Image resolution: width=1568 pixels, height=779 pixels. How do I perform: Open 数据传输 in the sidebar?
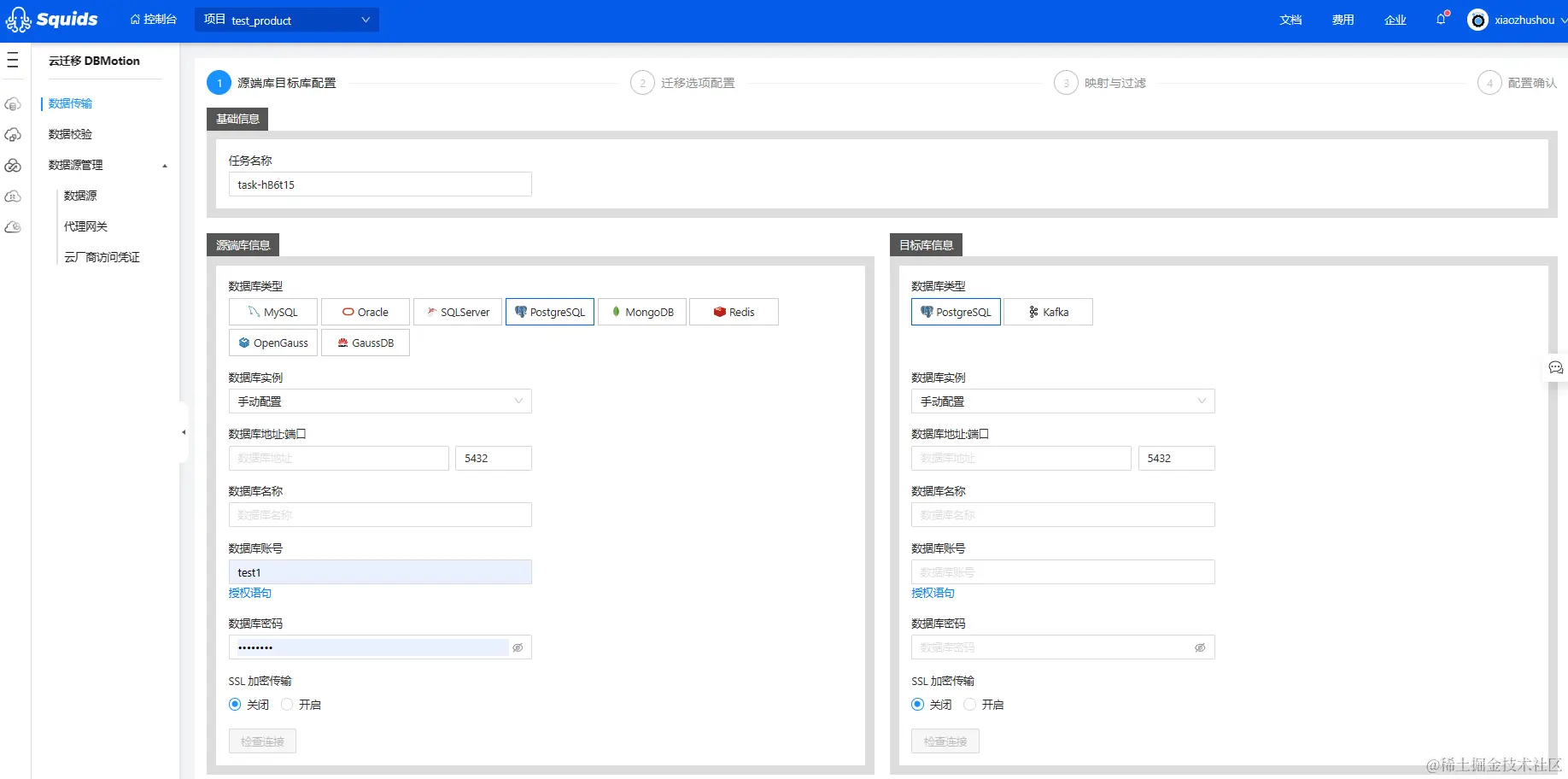[x=70, y=103]
